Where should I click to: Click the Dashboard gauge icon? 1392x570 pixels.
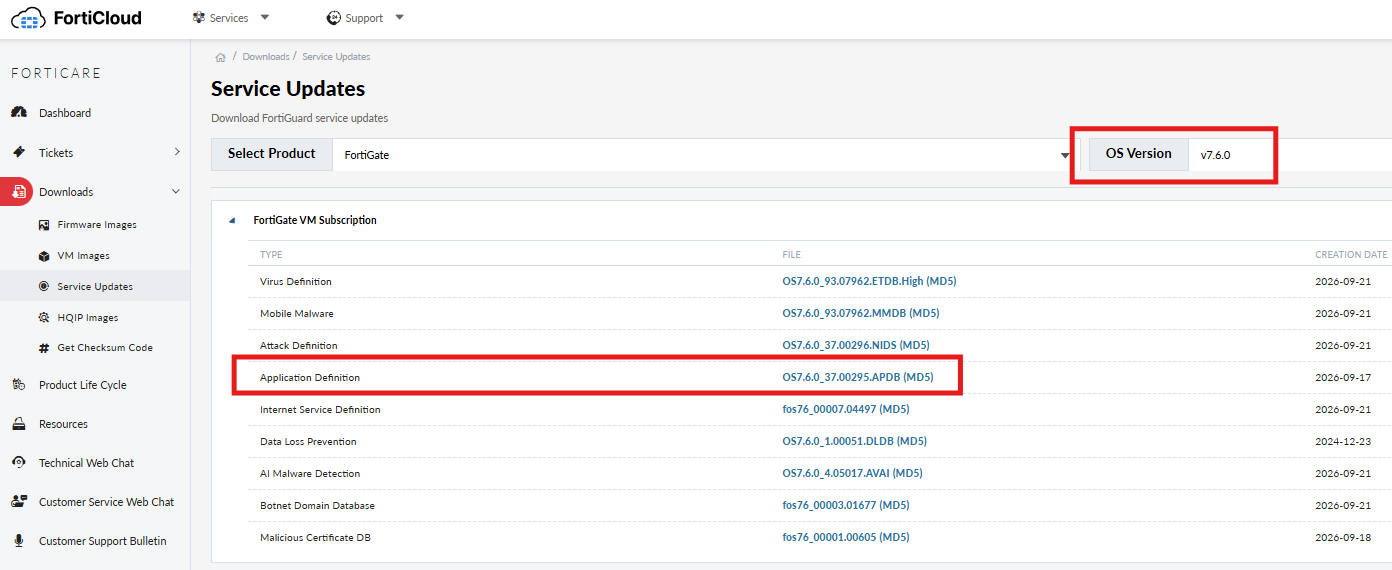tap(18, 113)
